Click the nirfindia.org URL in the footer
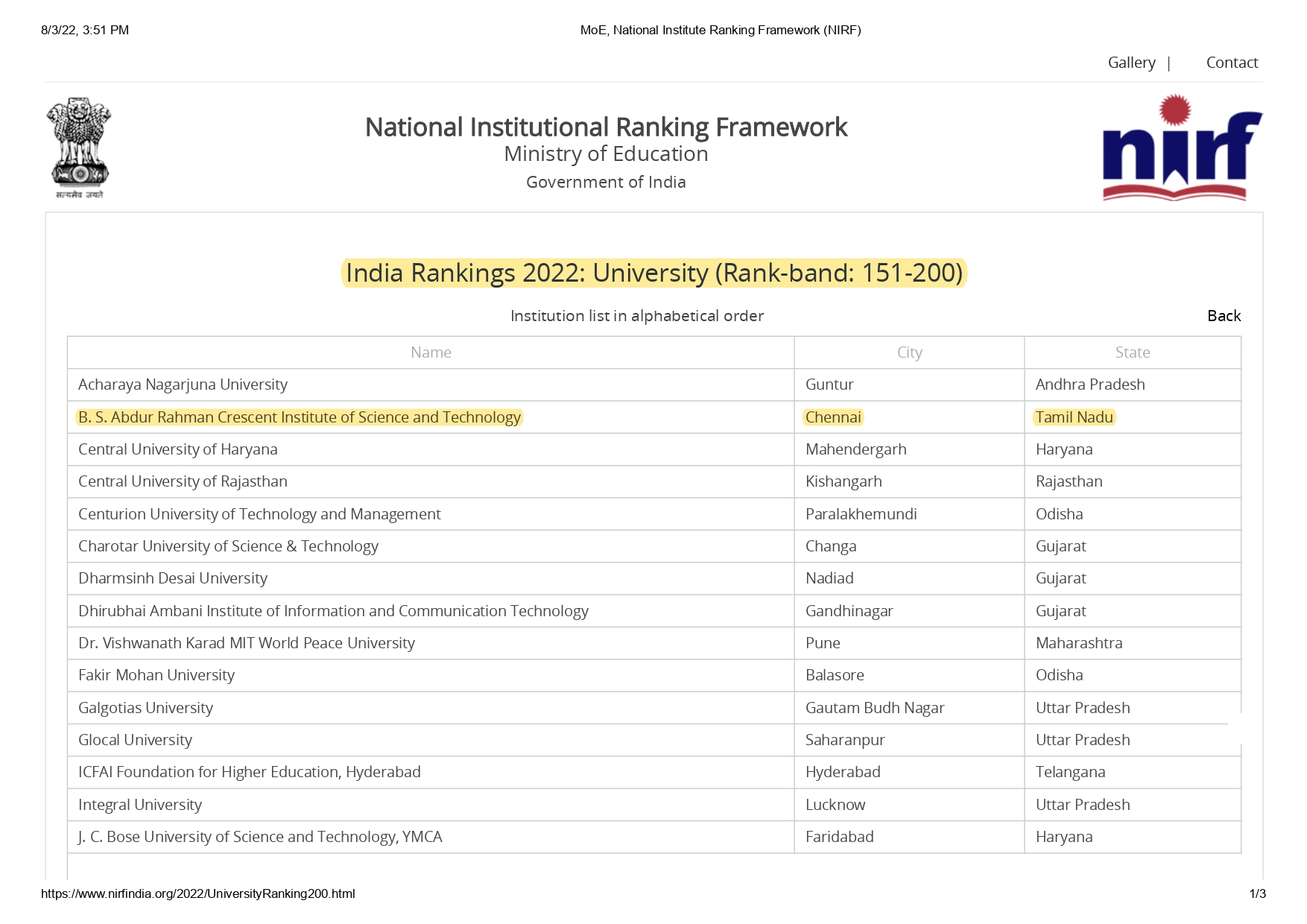The width and height of the screenshot is (1307, 924). pyautogui.click(x=198, y=893)
